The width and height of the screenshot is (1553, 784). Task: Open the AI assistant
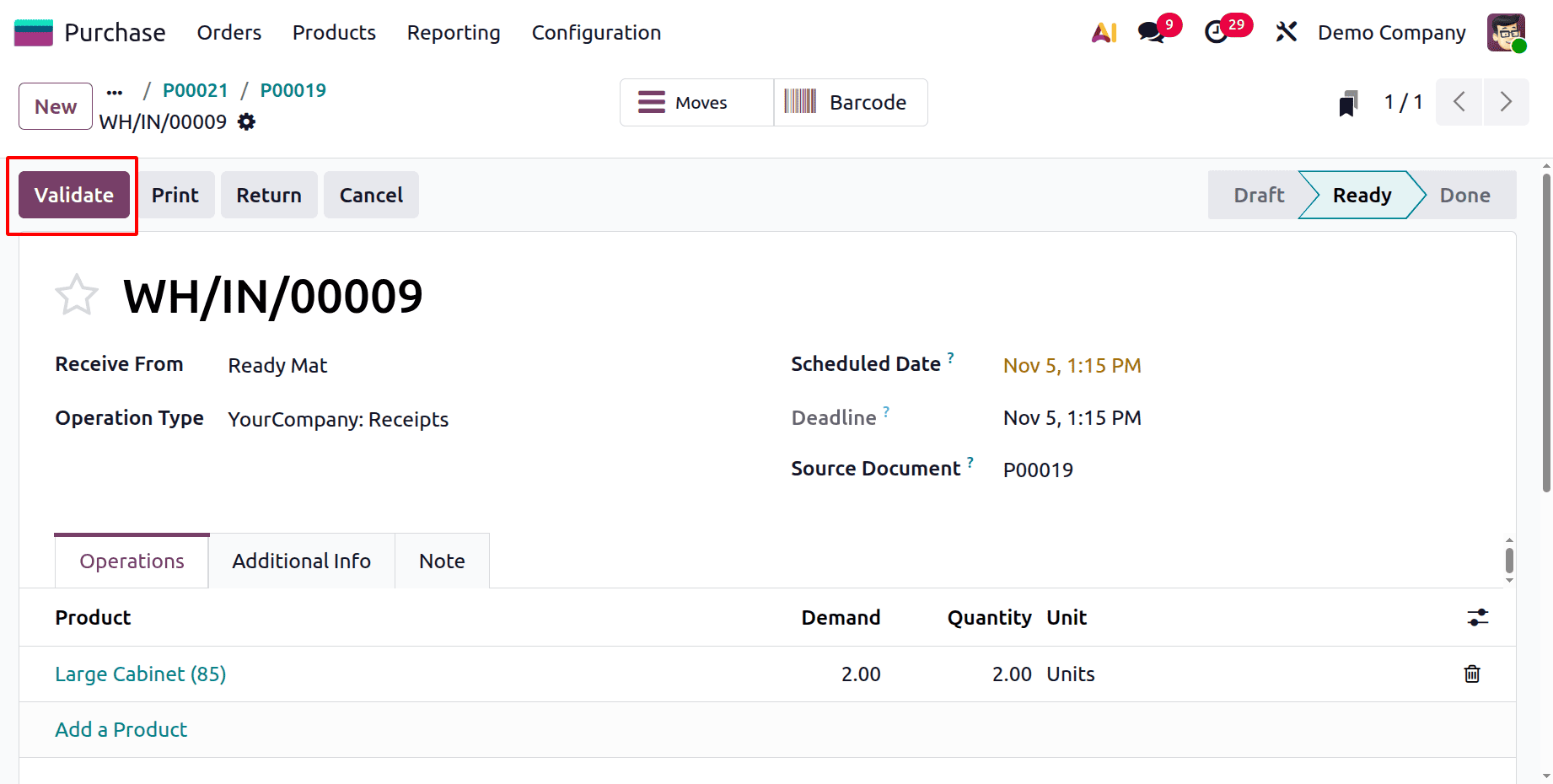[x=1104, y=32]
